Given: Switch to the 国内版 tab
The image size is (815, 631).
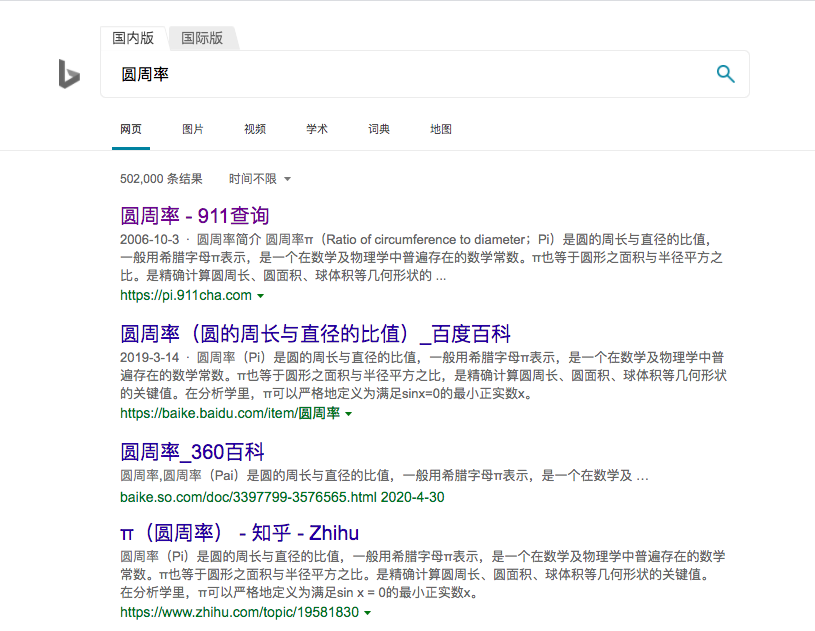Looking at the screenshot, I should [x=133, y=38].
